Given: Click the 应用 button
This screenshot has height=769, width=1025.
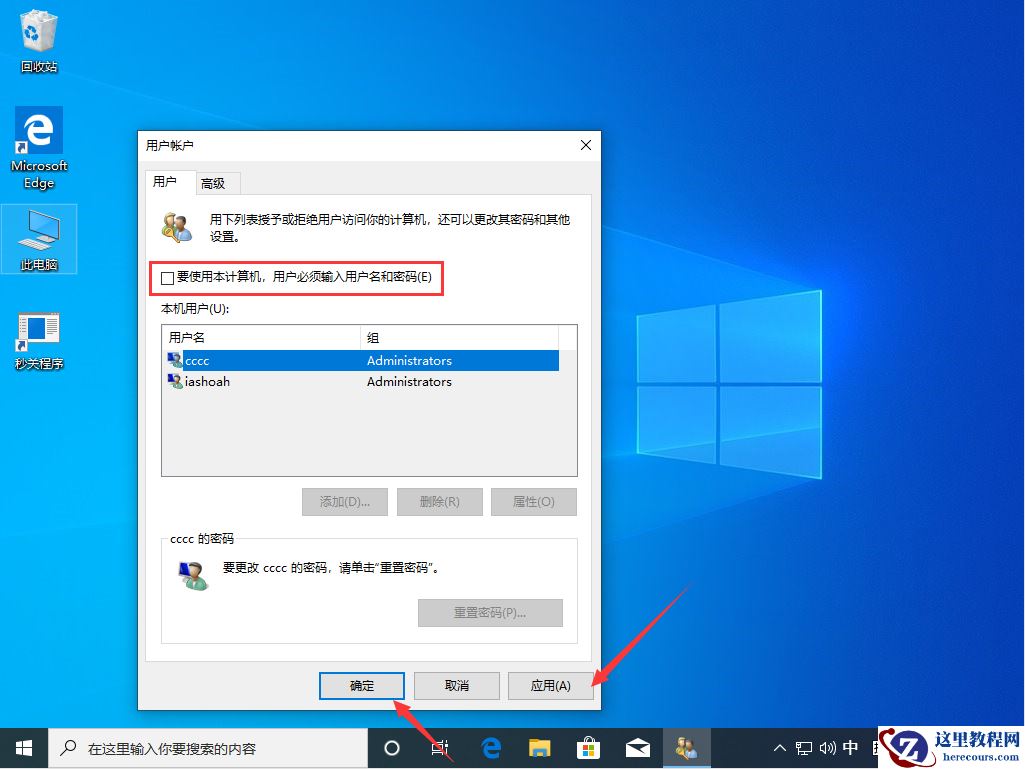Looking at the screenshot, I should pyautogui.click(x=551, y=686).
